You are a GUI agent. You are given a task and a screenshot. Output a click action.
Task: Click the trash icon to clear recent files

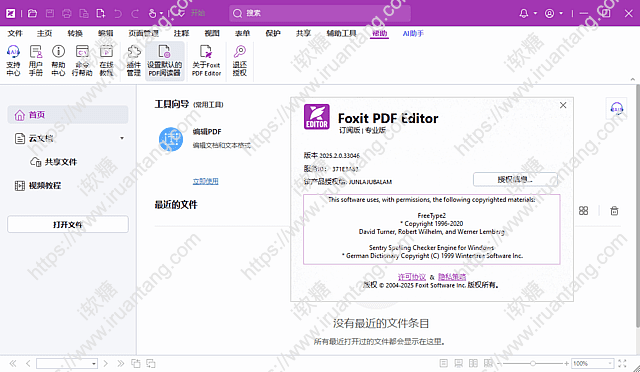[x=614, y=211]
